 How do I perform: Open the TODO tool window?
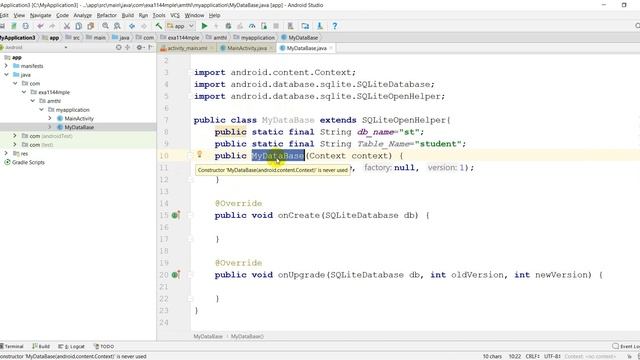tap(104, 347)
